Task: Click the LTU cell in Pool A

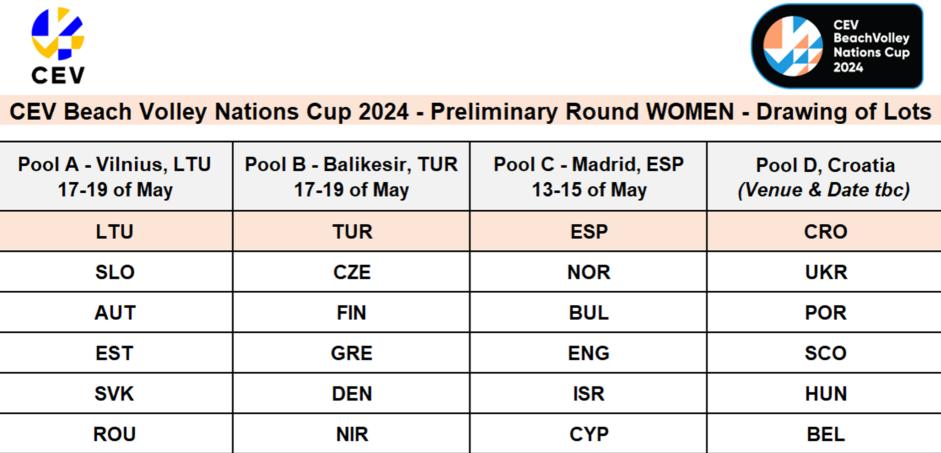Action: pyautogui.click(x=115, y=232)
